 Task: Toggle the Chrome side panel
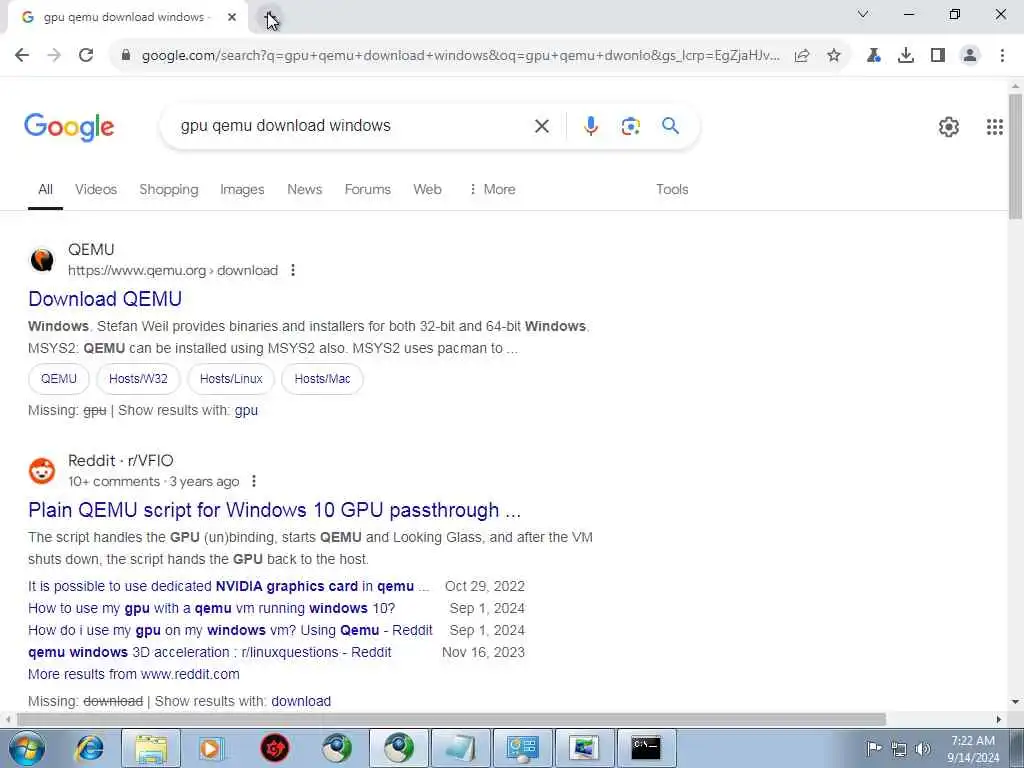pos(938,56)
